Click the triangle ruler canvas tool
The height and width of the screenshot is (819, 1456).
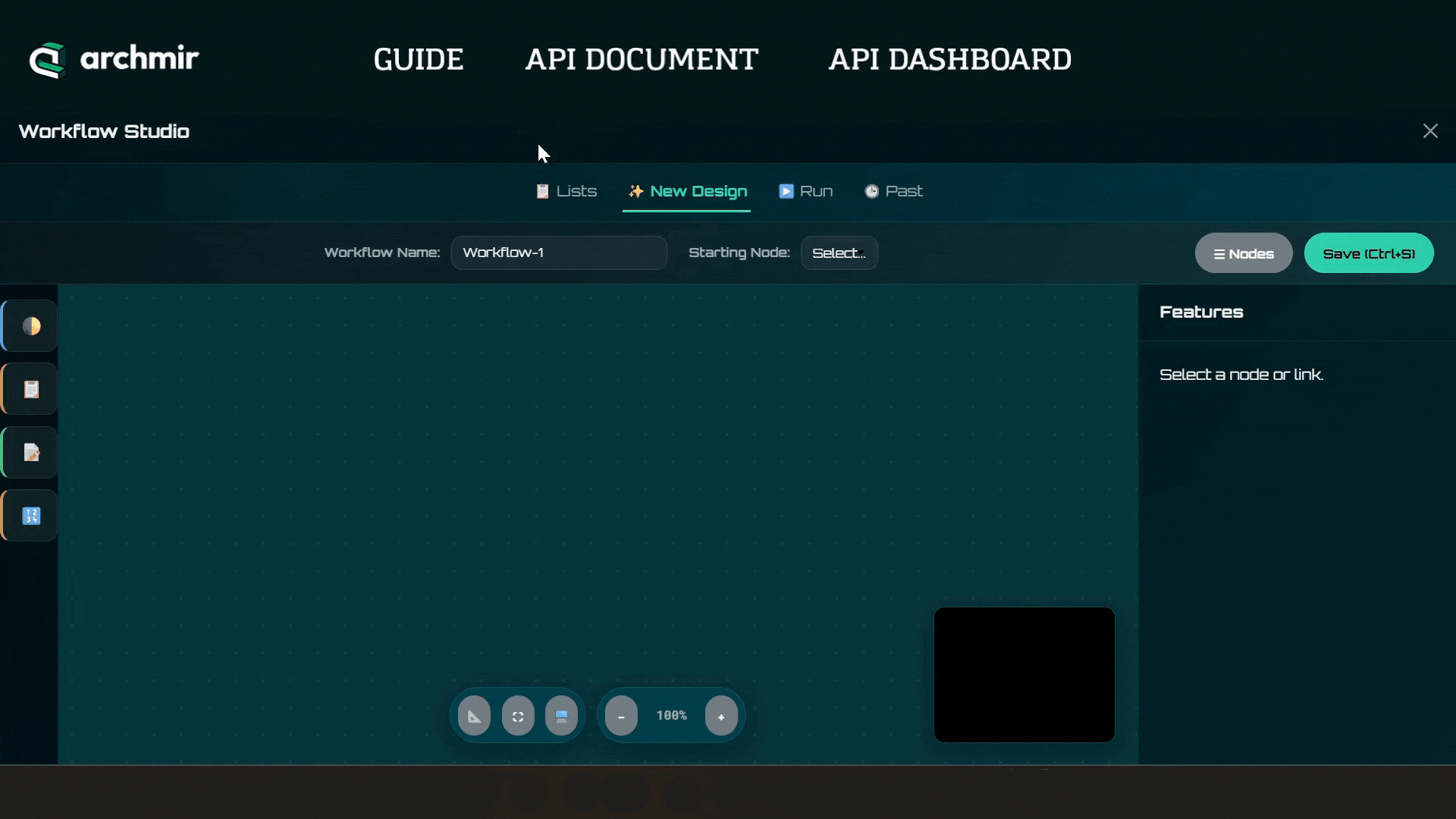474,716
